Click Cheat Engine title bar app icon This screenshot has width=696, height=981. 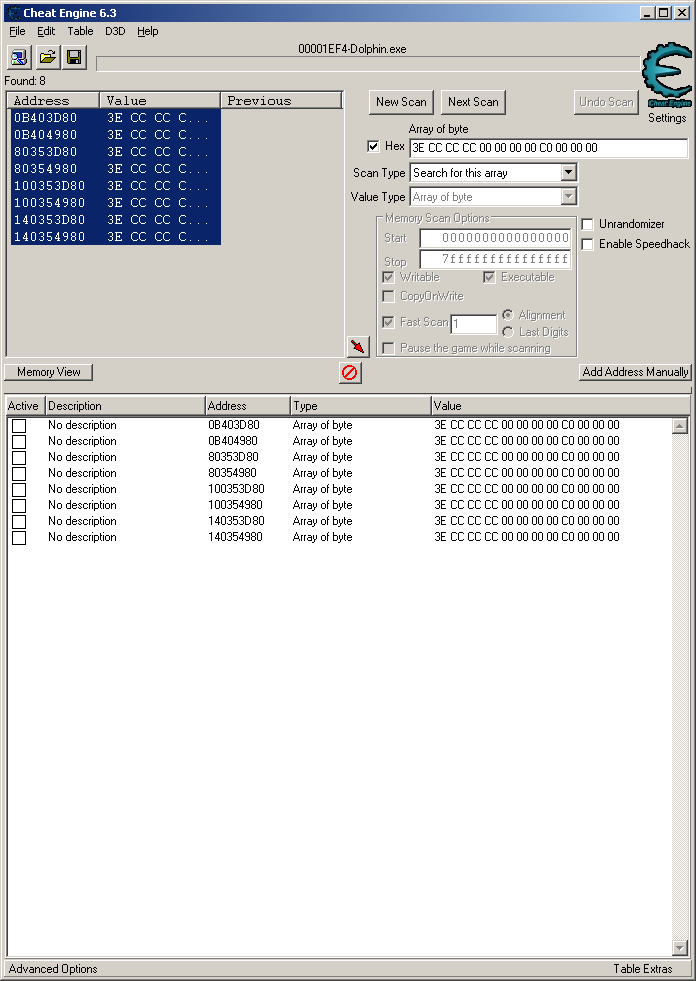(13, 13)
